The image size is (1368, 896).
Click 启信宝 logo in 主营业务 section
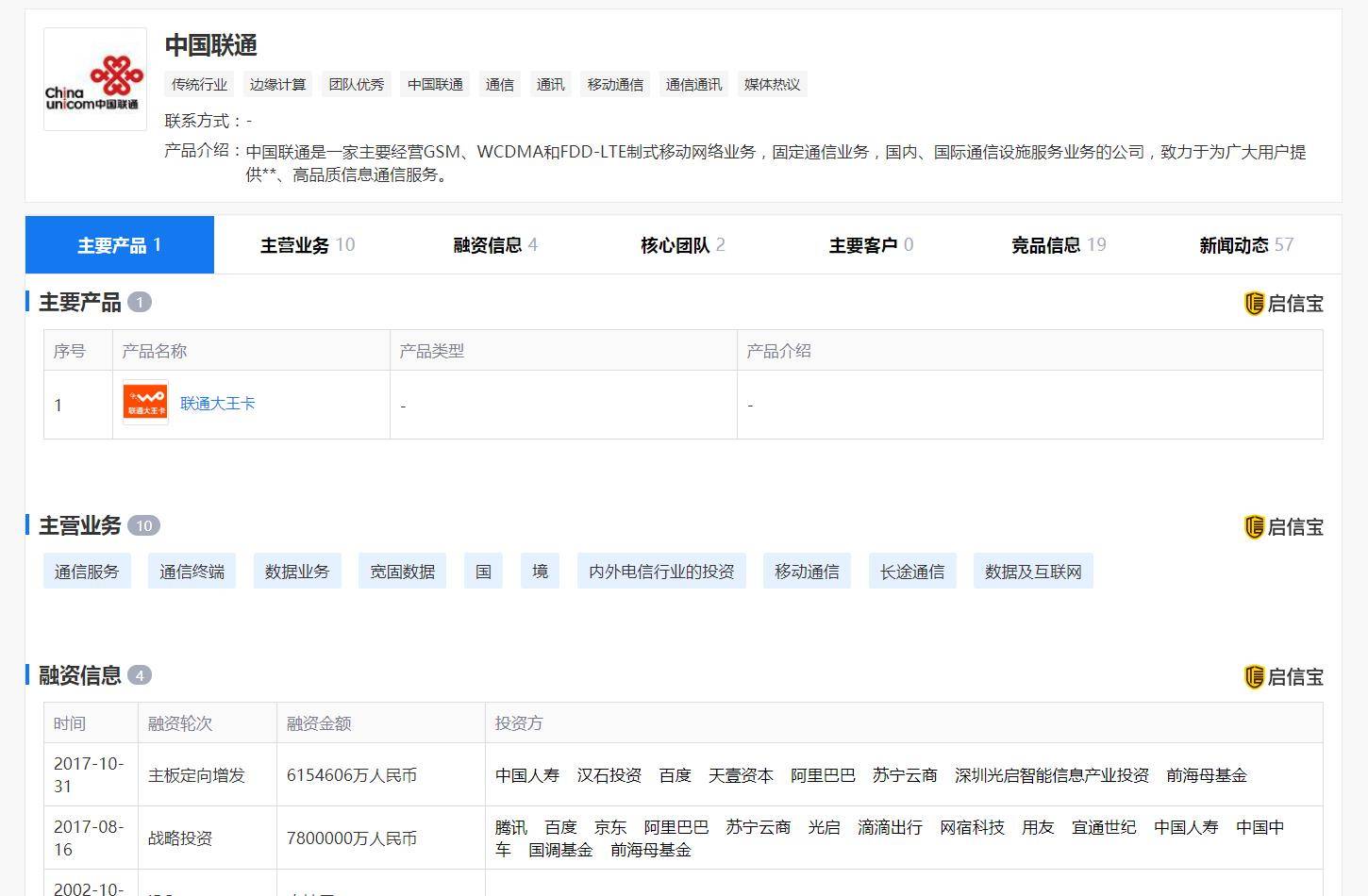[1283, 526]
